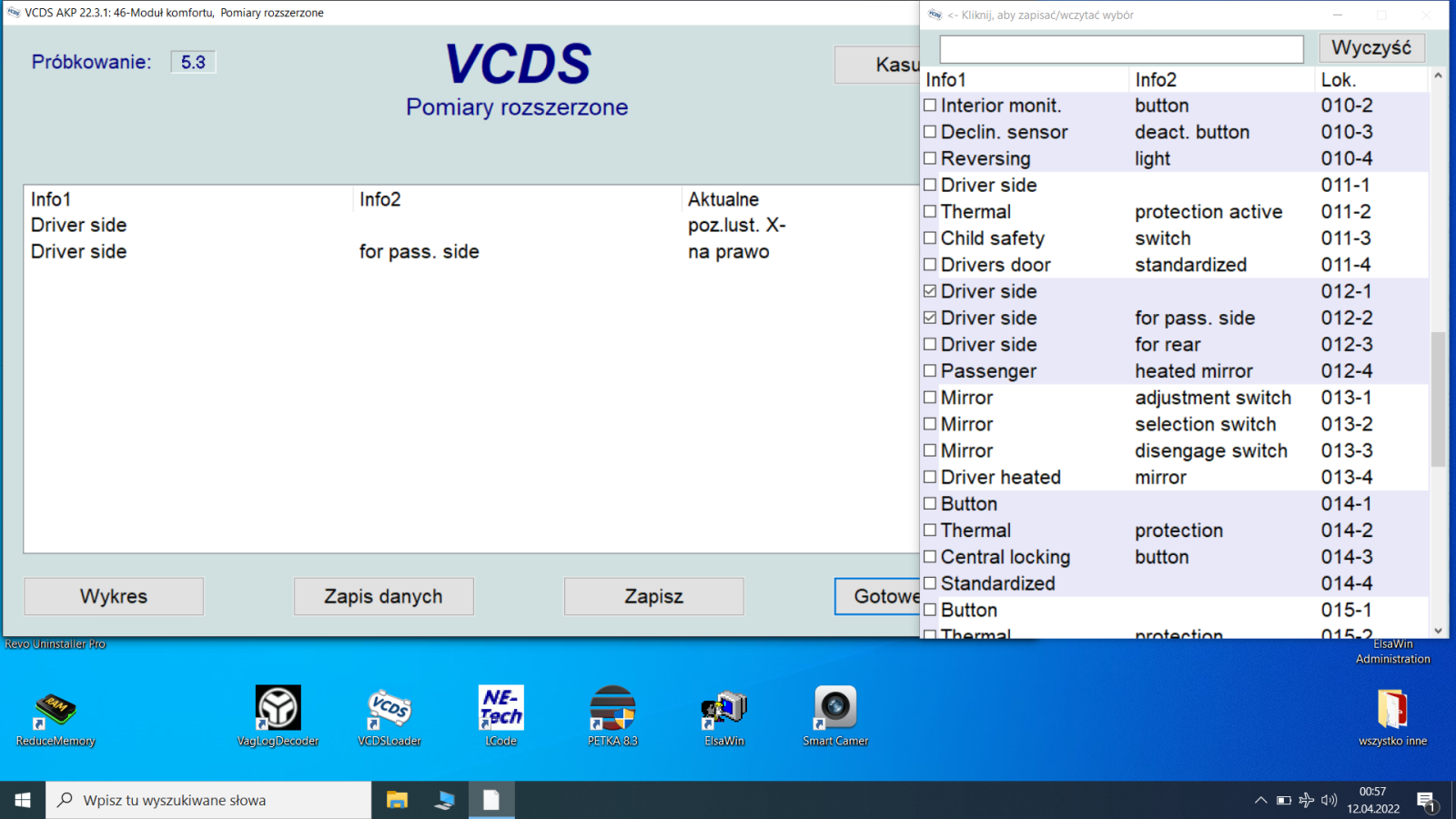Open the taskbar app right of File Explorer
Image resolution: width=1456 pixels, height=819 pixels.
tap(444, 800)
